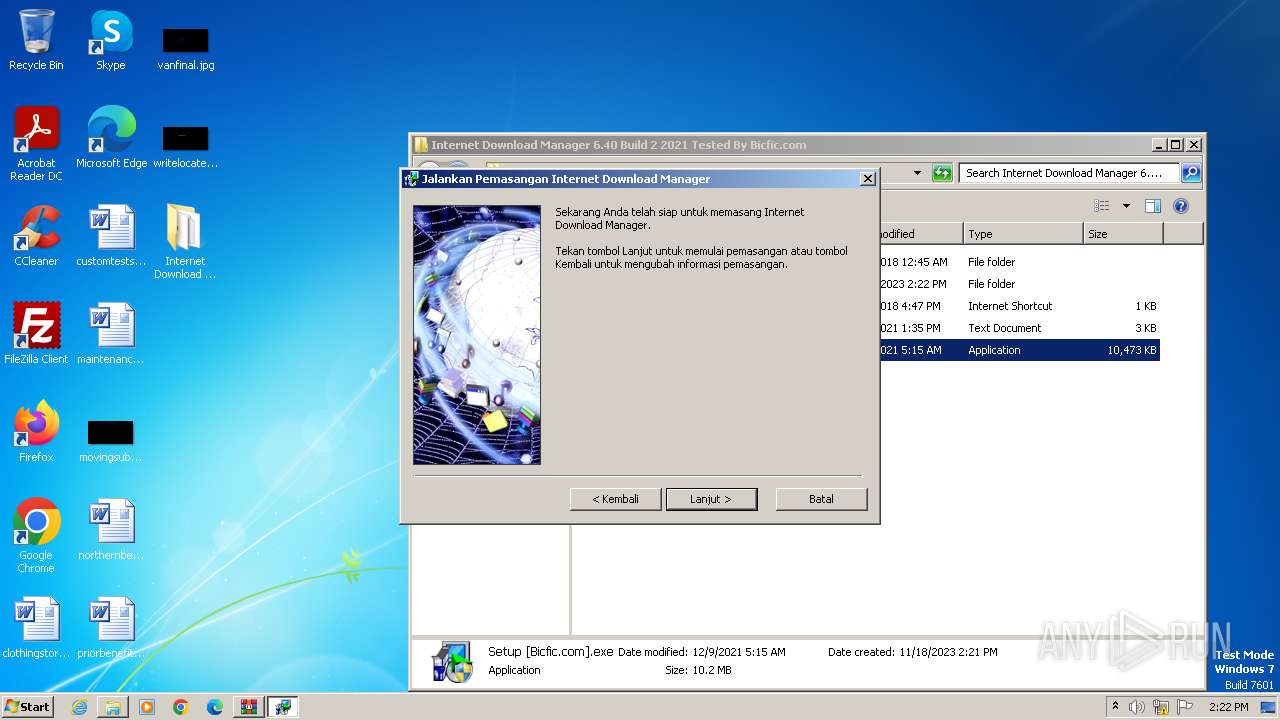Open the maintenanc Word document

pos(111,333)
